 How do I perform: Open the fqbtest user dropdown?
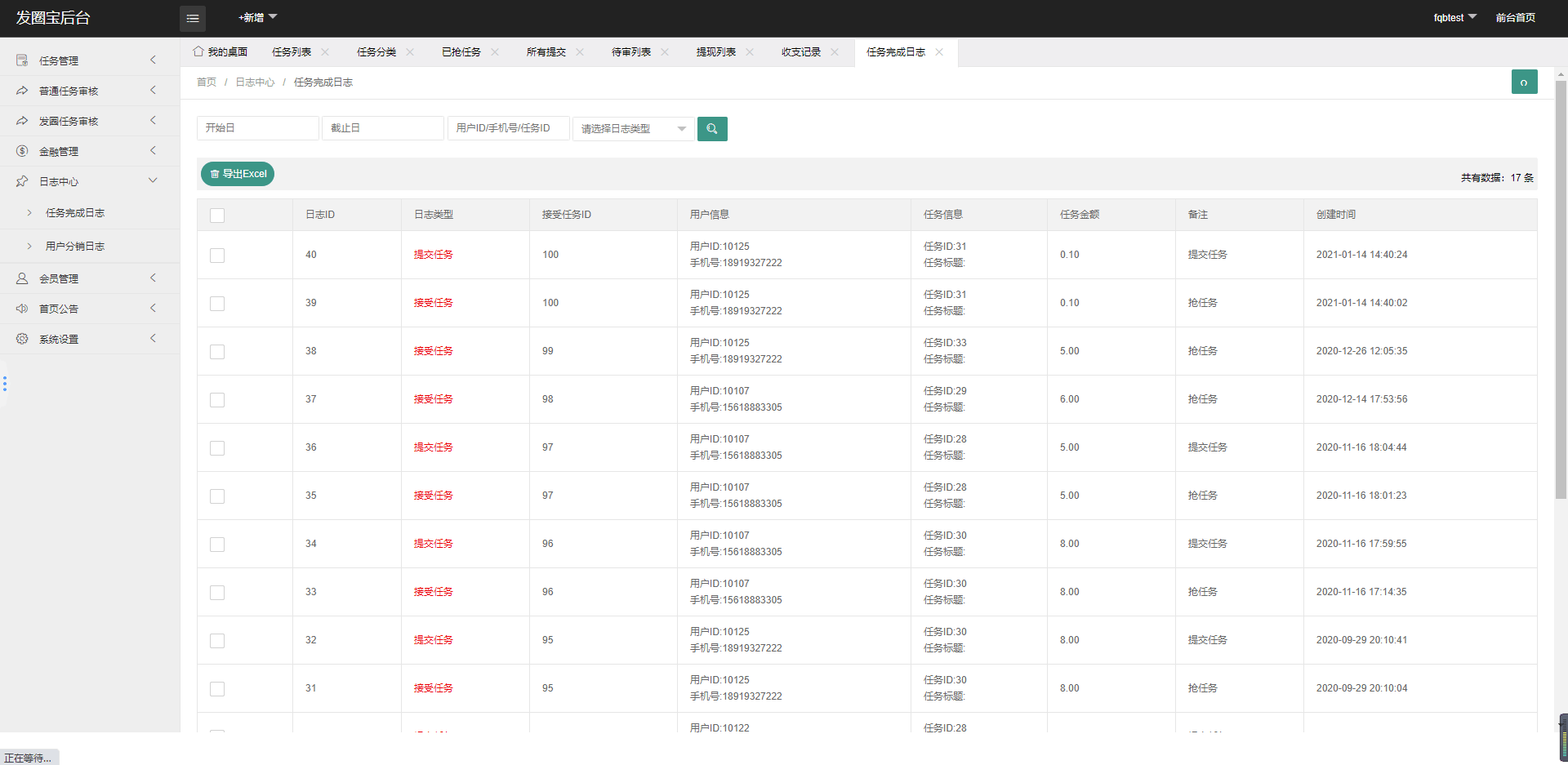click(x=1454, y=17)
